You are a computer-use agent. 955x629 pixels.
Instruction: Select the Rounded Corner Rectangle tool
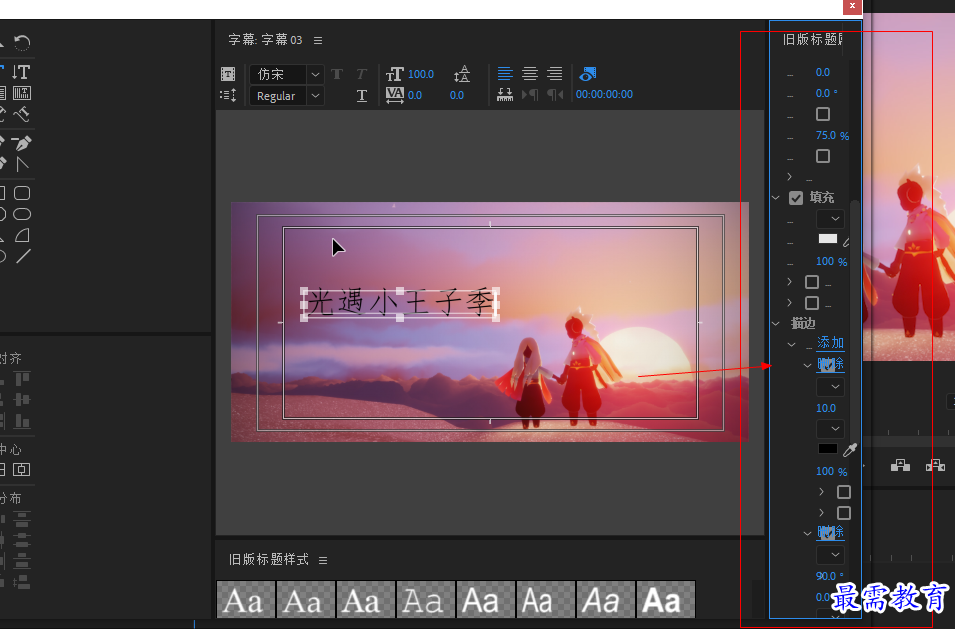22,193
